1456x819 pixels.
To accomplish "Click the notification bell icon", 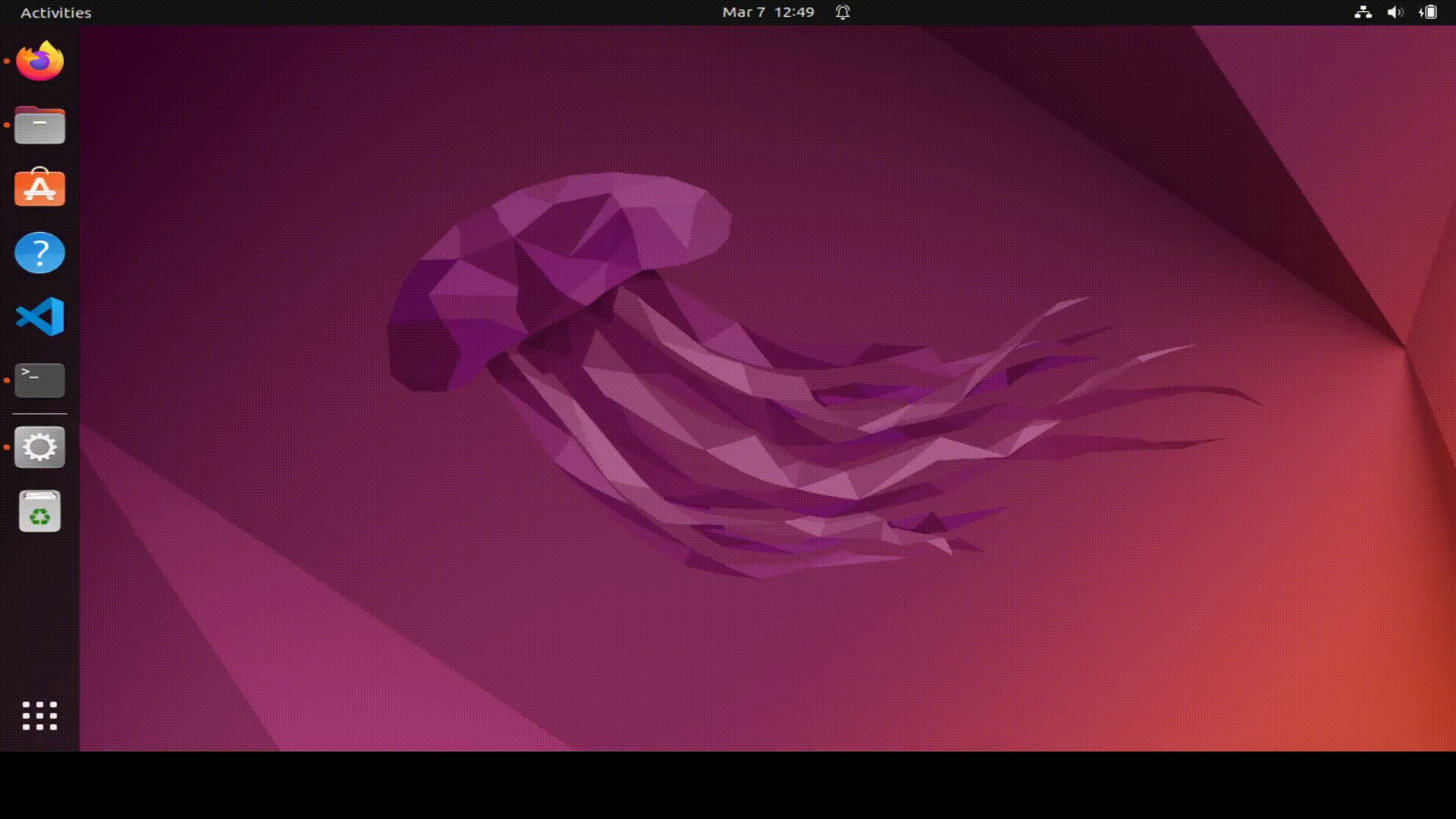I will coord(843,12).
